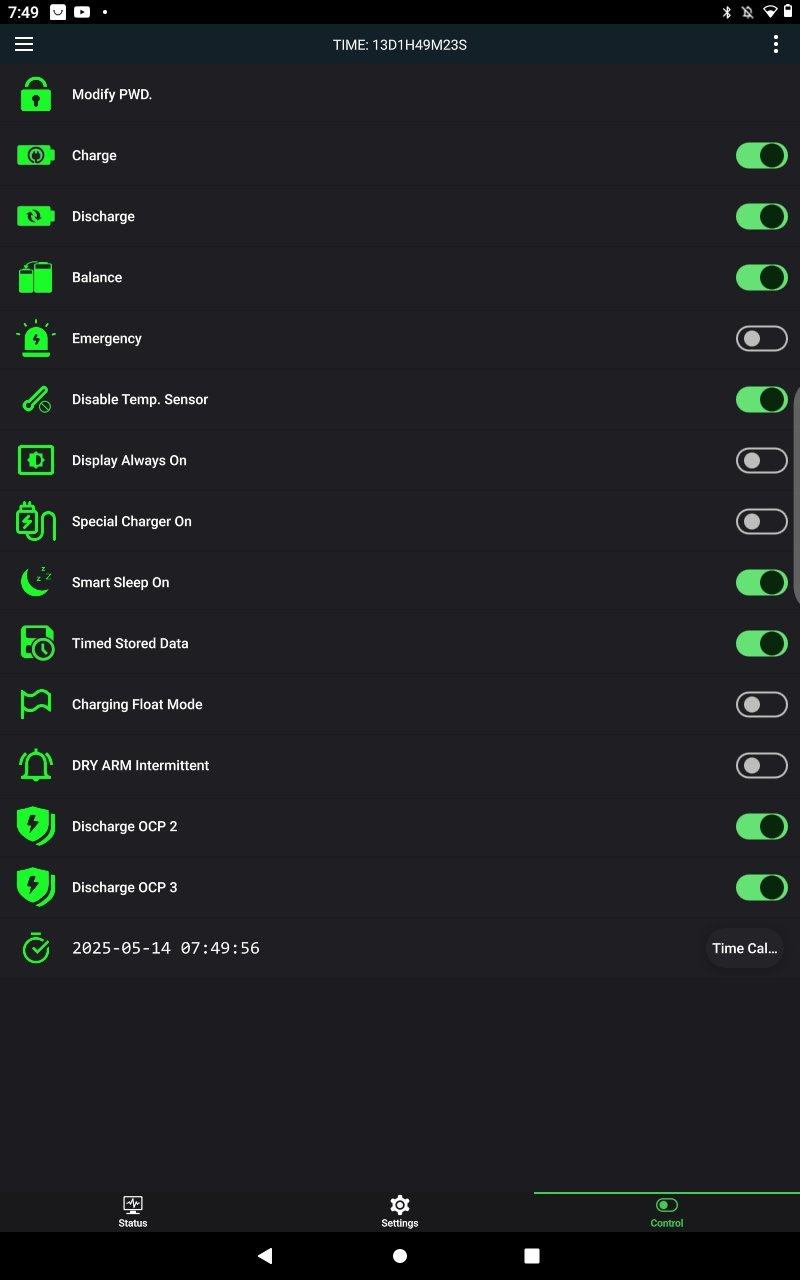
Task: Tap the Emergency siren icon
Action: (x=36, y=339)
